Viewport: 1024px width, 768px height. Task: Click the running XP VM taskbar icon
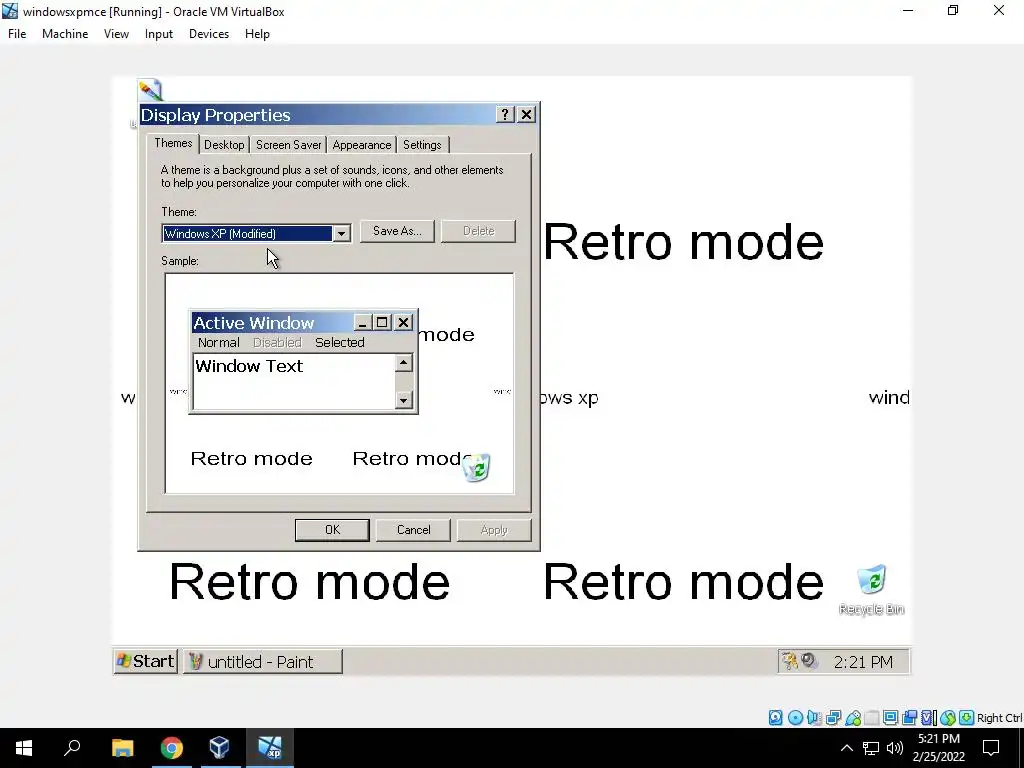tap(270, 748)
